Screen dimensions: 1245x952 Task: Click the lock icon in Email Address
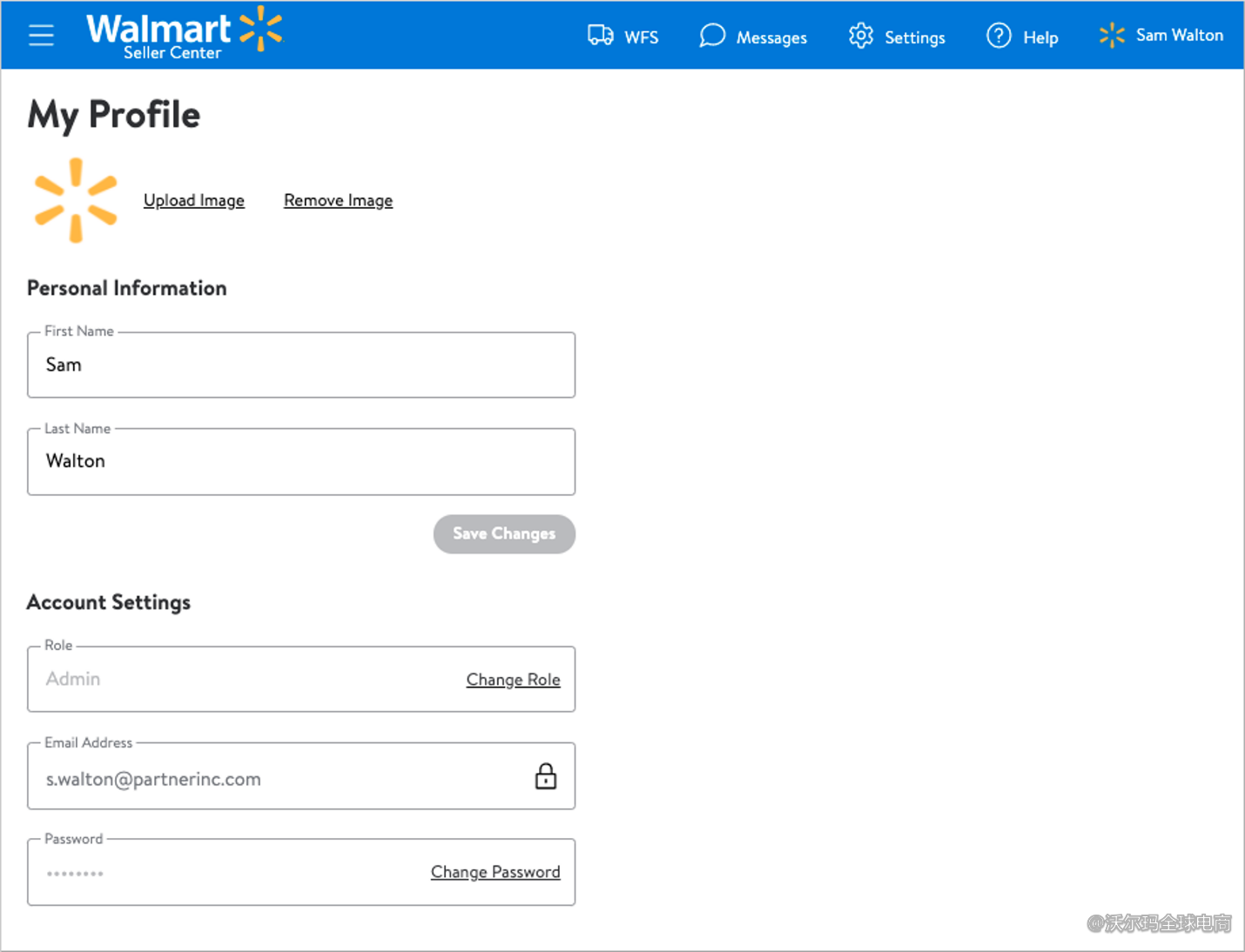(546, 776)
